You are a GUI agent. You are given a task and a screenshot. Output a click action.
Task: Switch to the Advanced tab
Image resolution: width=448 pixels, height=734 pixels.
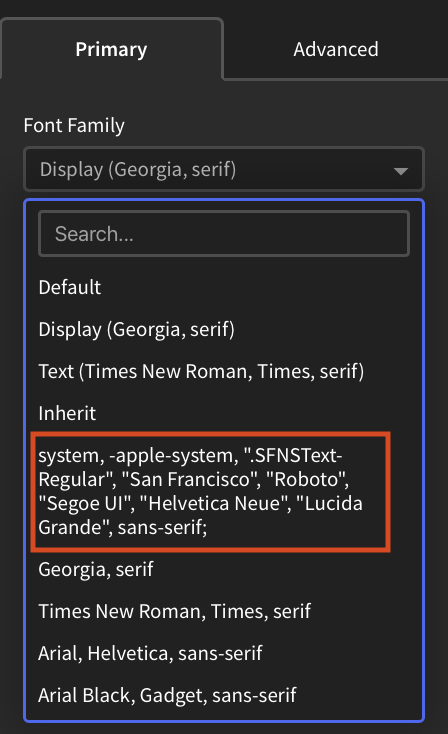pos(336,49)
